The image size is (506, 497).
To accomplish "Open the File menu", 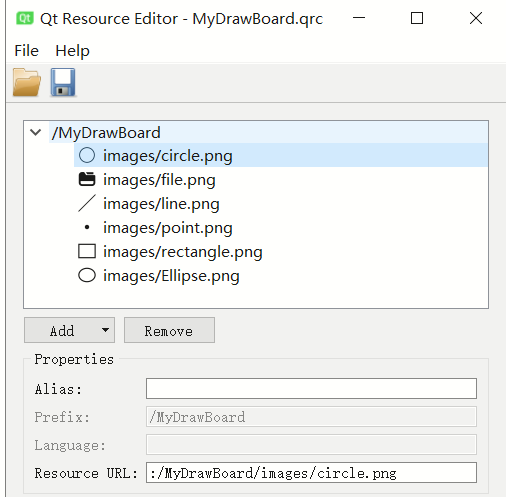I will [27, 51].
